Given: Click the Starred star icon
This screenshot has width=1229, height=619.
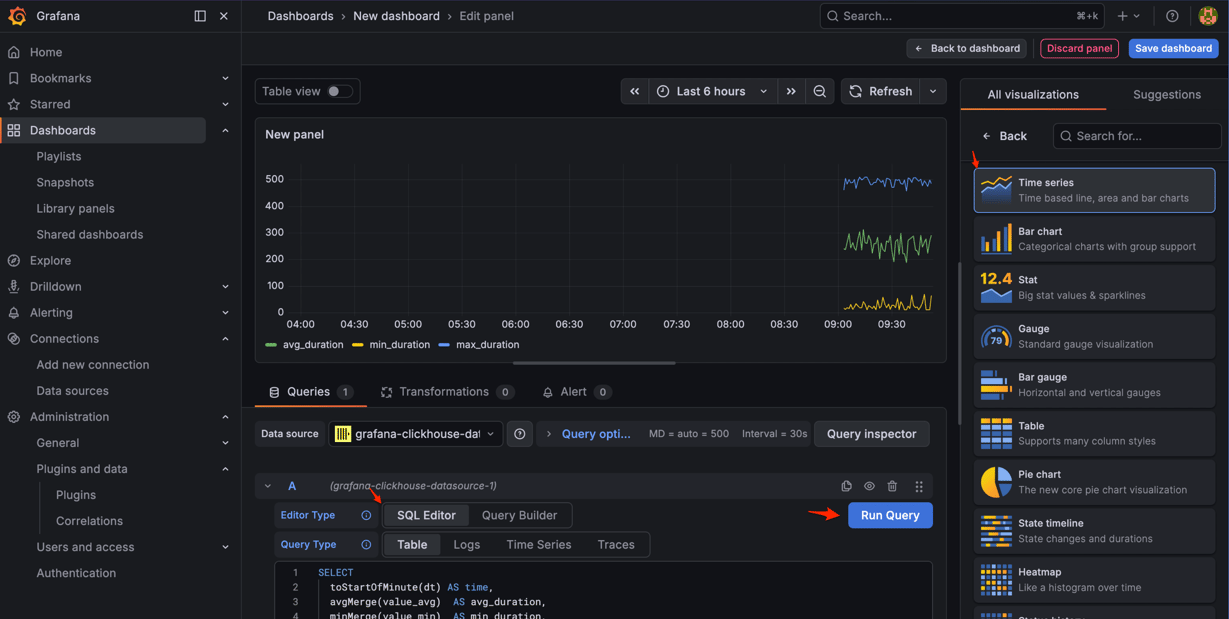Looking at the screenshot, I should click(x=14, y=104).
